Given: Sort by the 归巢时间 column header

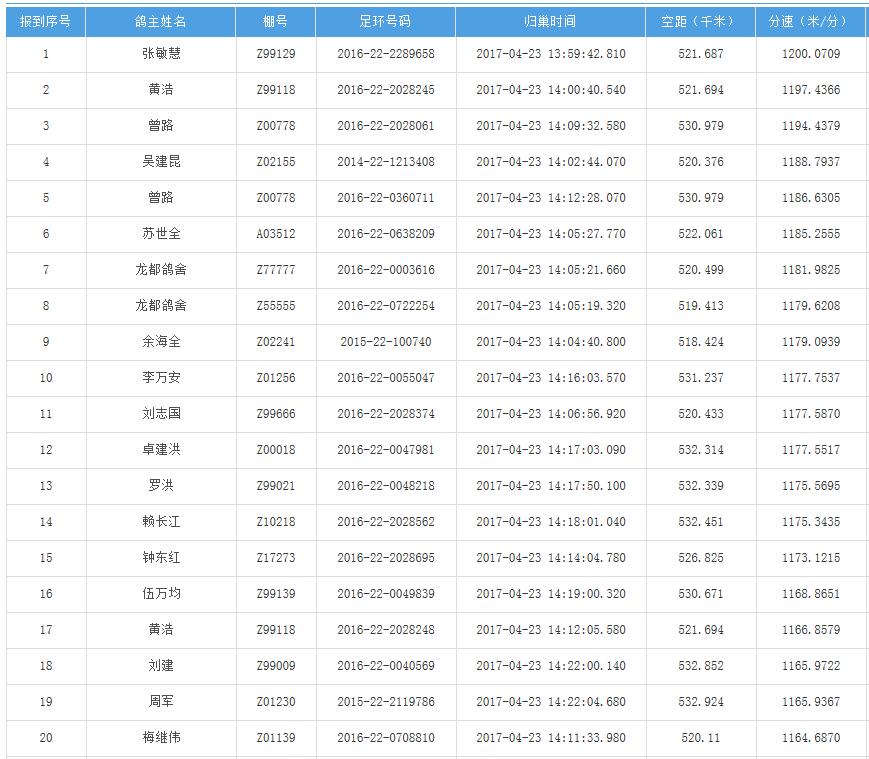Looking at the screenshot, I should [x=550, y=22].
